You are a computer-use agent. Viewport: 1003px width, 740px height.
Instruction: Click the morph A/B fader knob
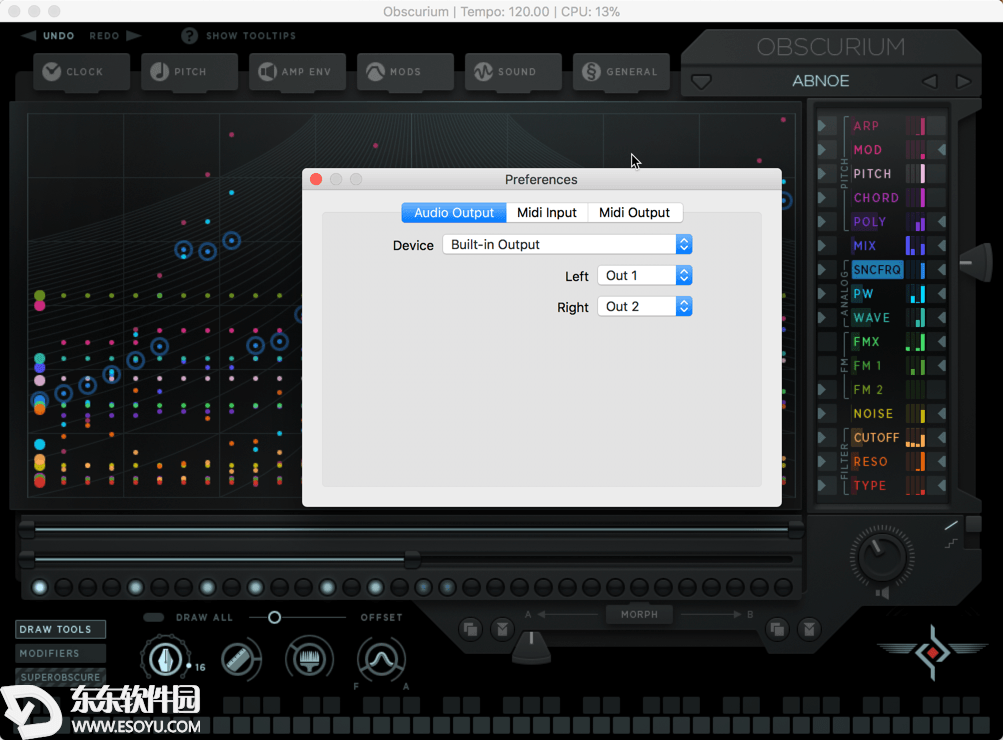coord(531,647)
